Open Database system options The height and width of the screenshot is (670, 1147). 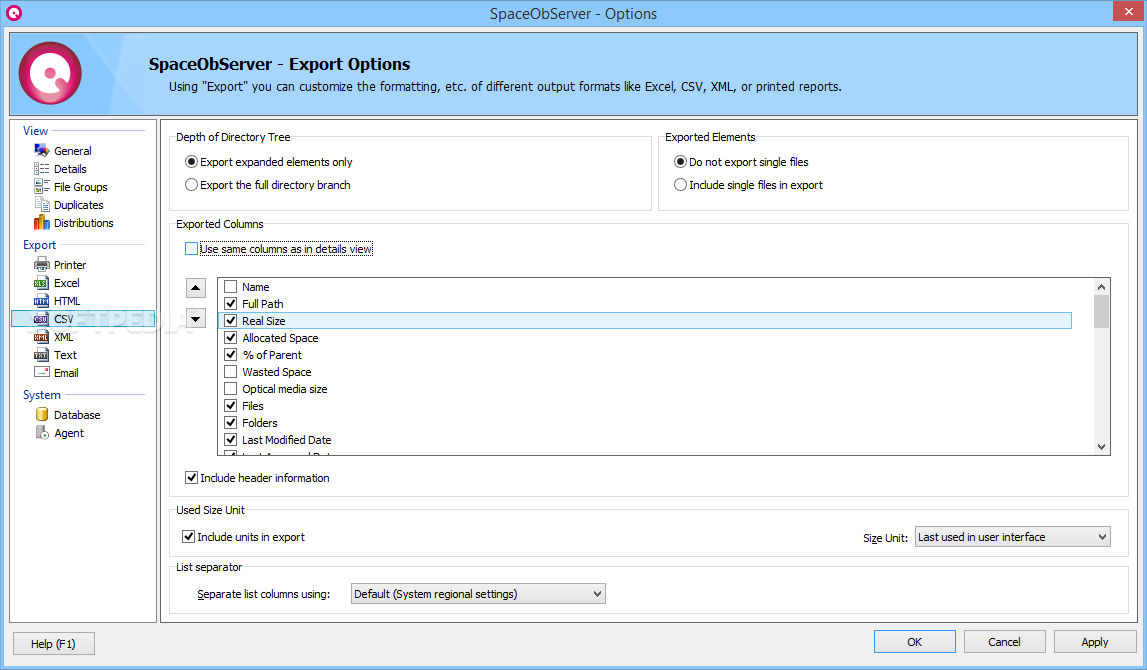[x=77, y=415]
